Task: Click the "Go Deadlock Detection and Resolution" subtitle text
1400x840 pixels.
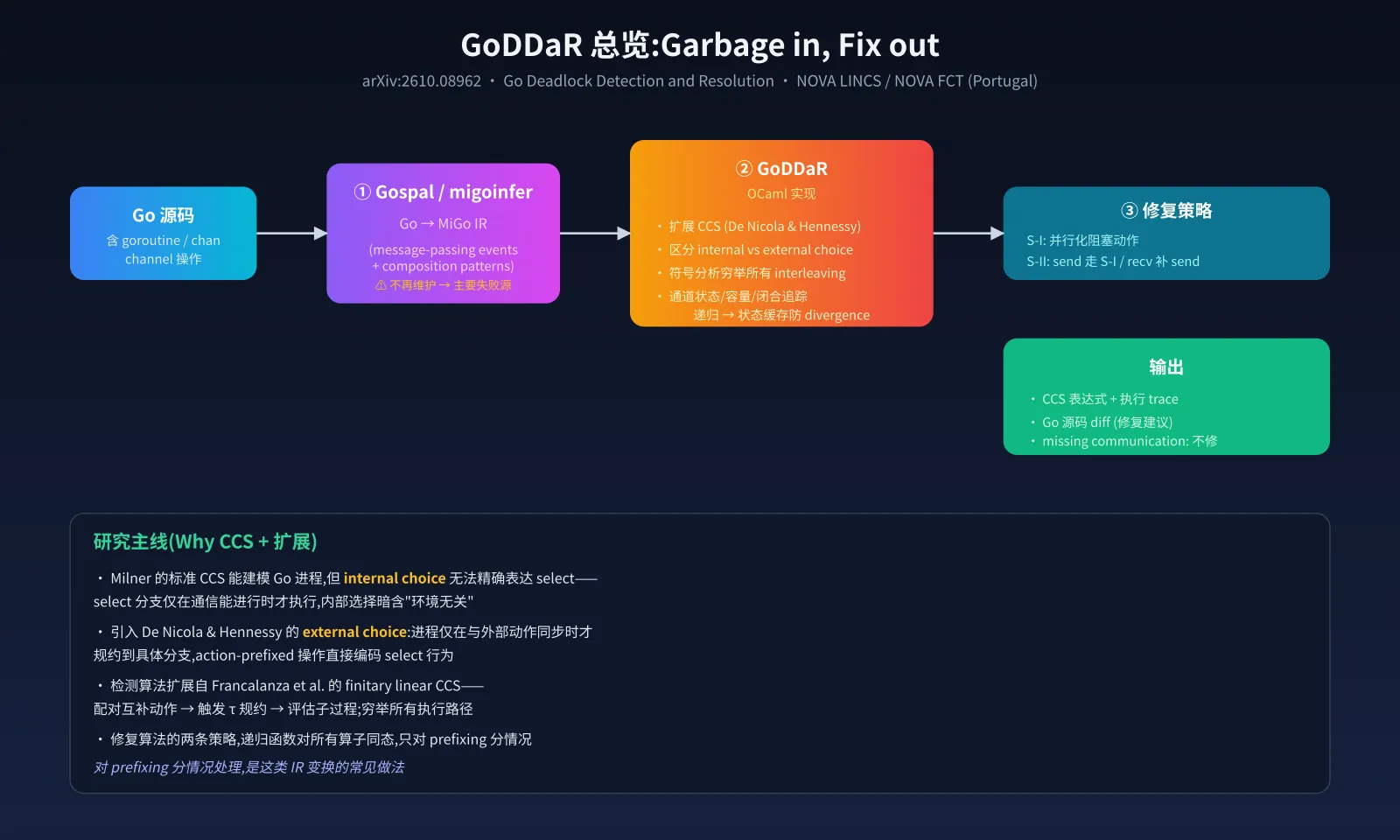Action: (639, 81)
